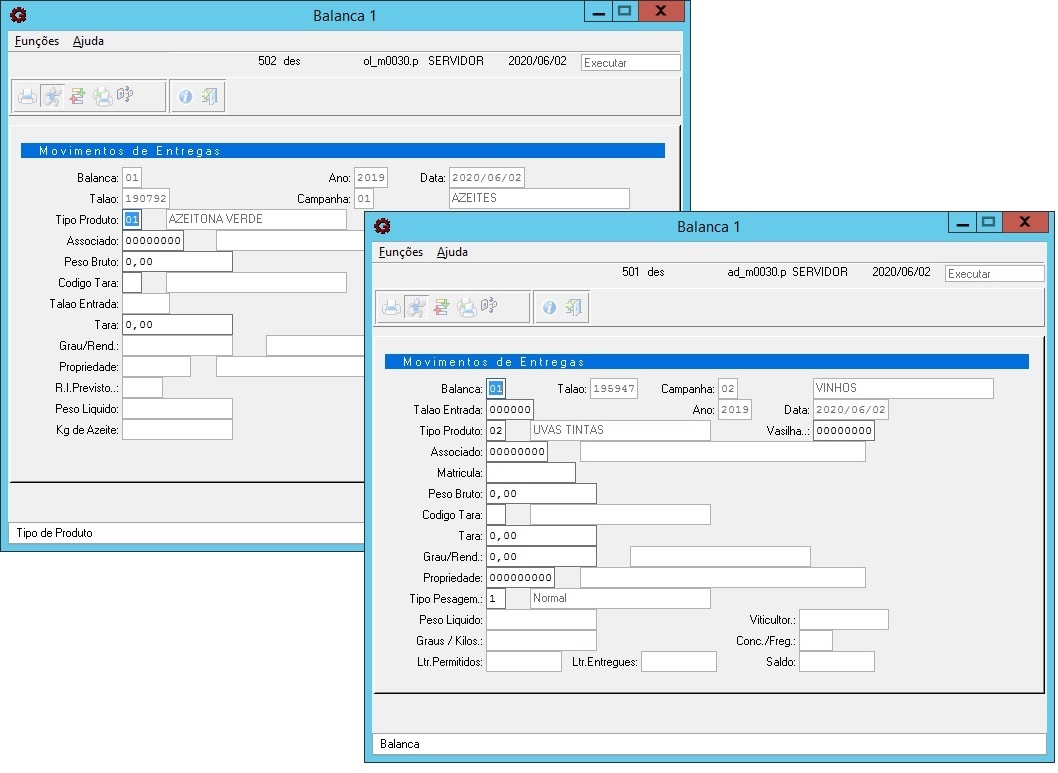Click the arrows-and-tags icon in back window toolbar
1058x773 pixels.
click(x=126, y=95)
